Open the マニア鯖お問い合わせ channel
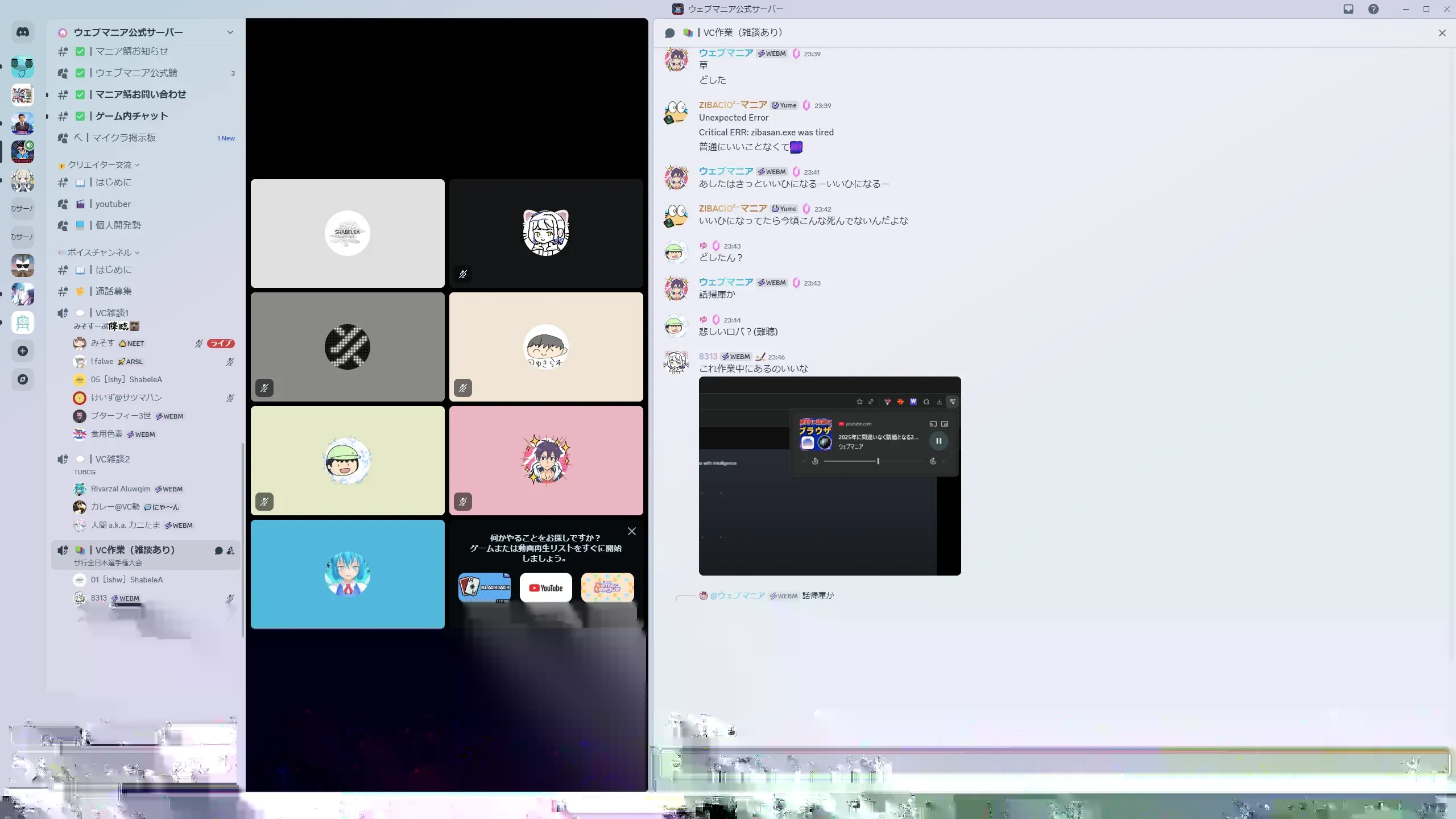Image resolution: width=1456 pixels, height=819 pixels. click(140, 94)
